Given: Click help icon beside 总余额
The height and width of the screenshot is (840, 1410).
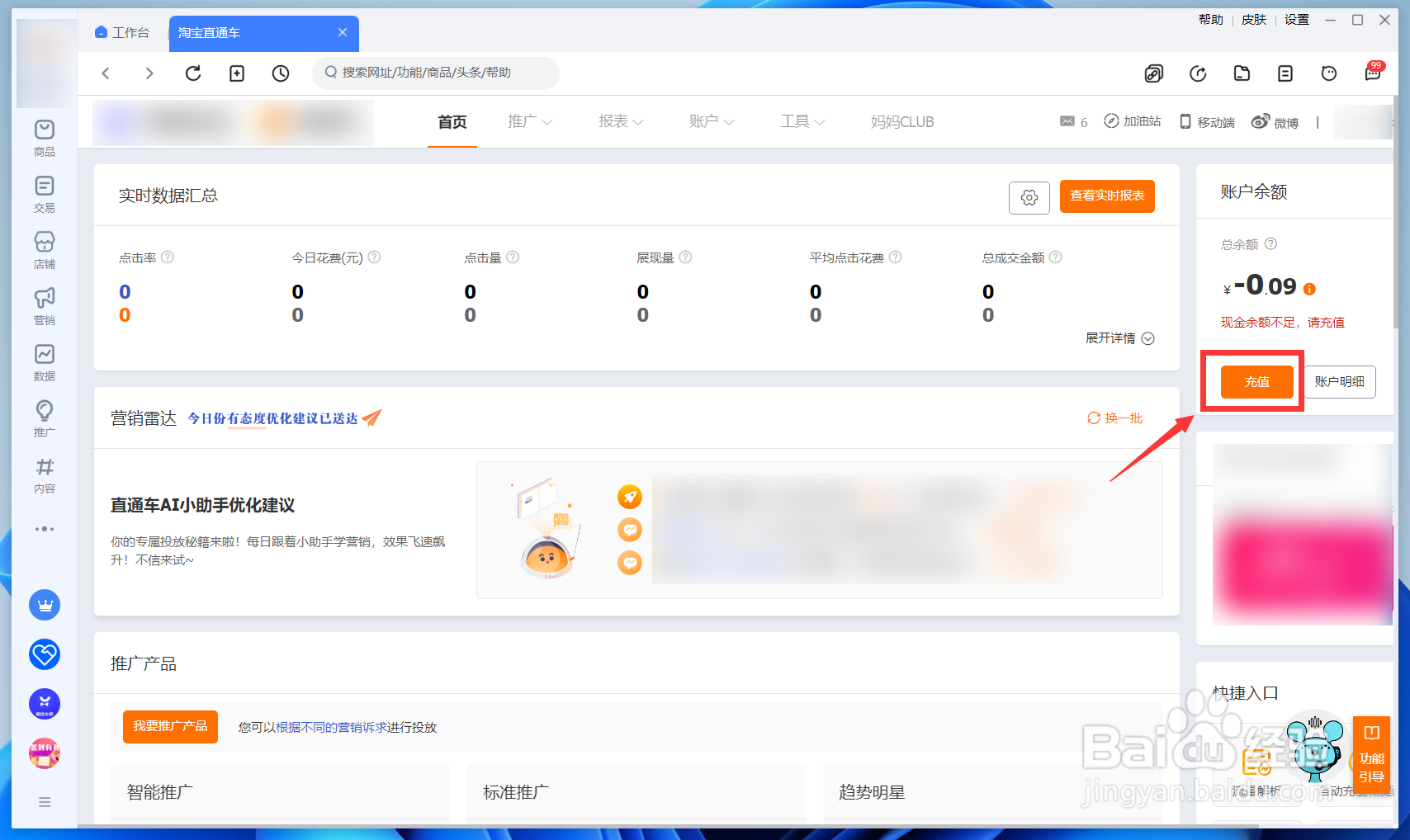Looking at the screenshot, I should [x=1271, y=243].
